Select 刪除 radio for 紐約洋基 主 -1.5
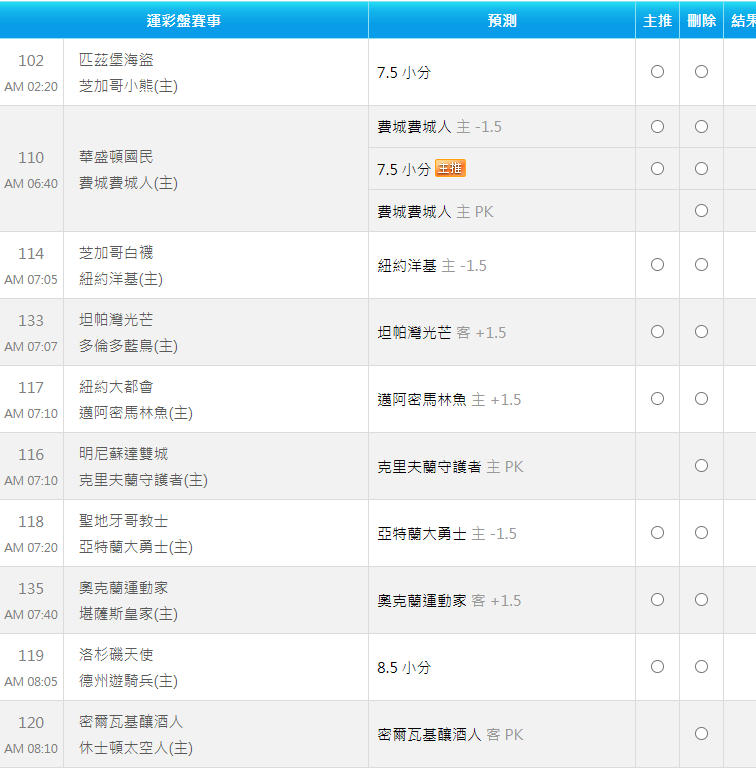Viewport: 756px width, 771px height. point(701,265)
